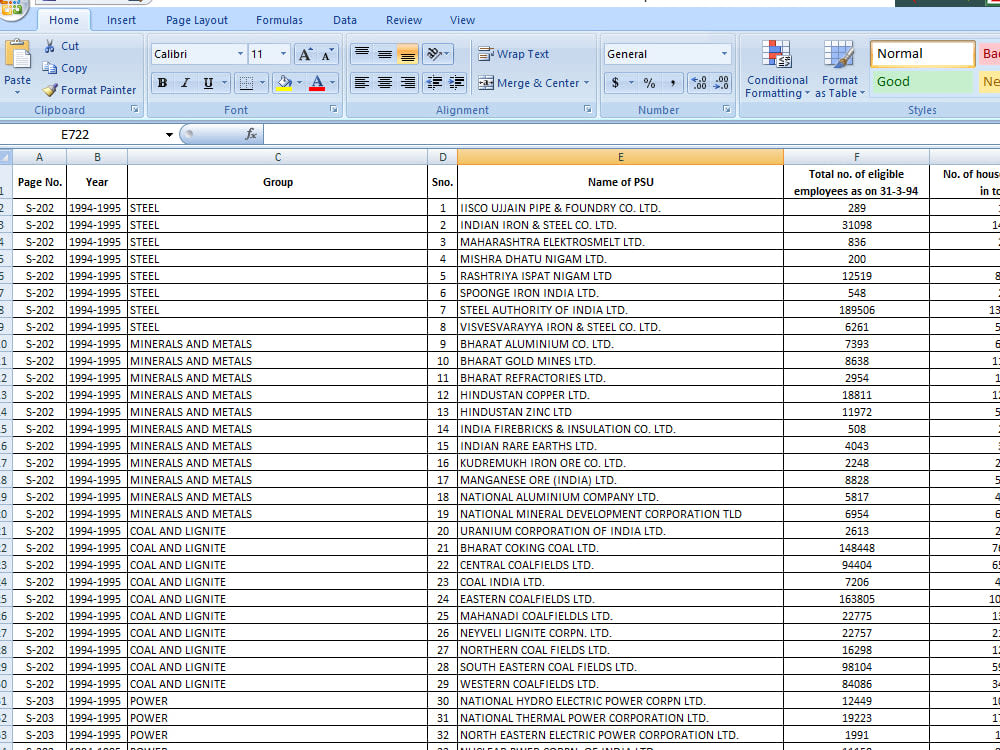This screenshot has height=750, width=1000.
Task: Align text right
Action: [408, 83]
